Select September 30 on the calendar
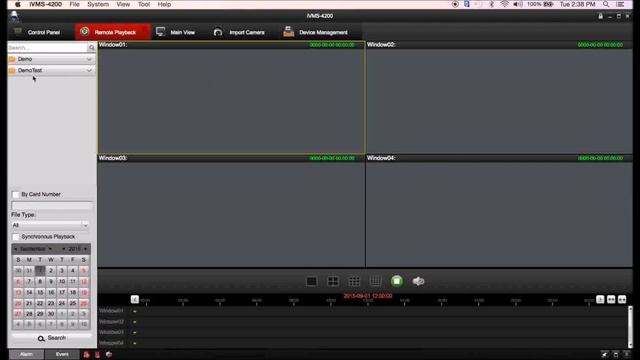 51,314
